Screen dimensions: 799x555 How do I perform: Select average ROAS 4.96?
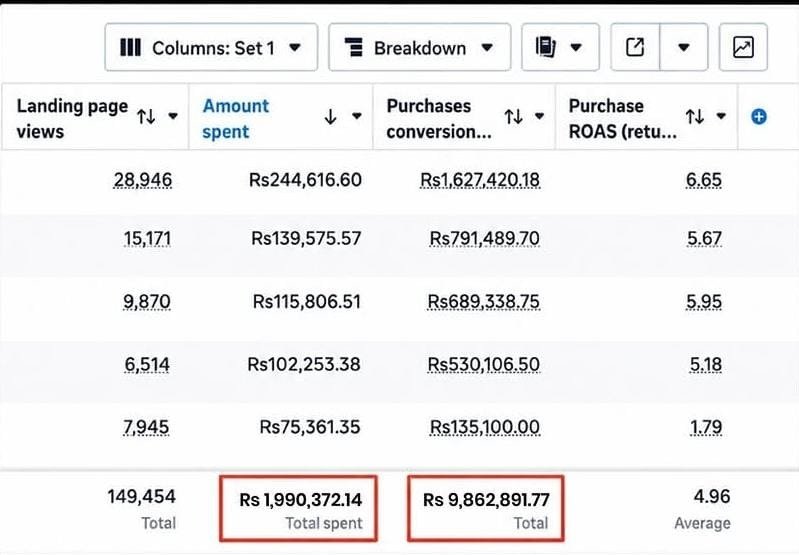click(x=712, y=496)
